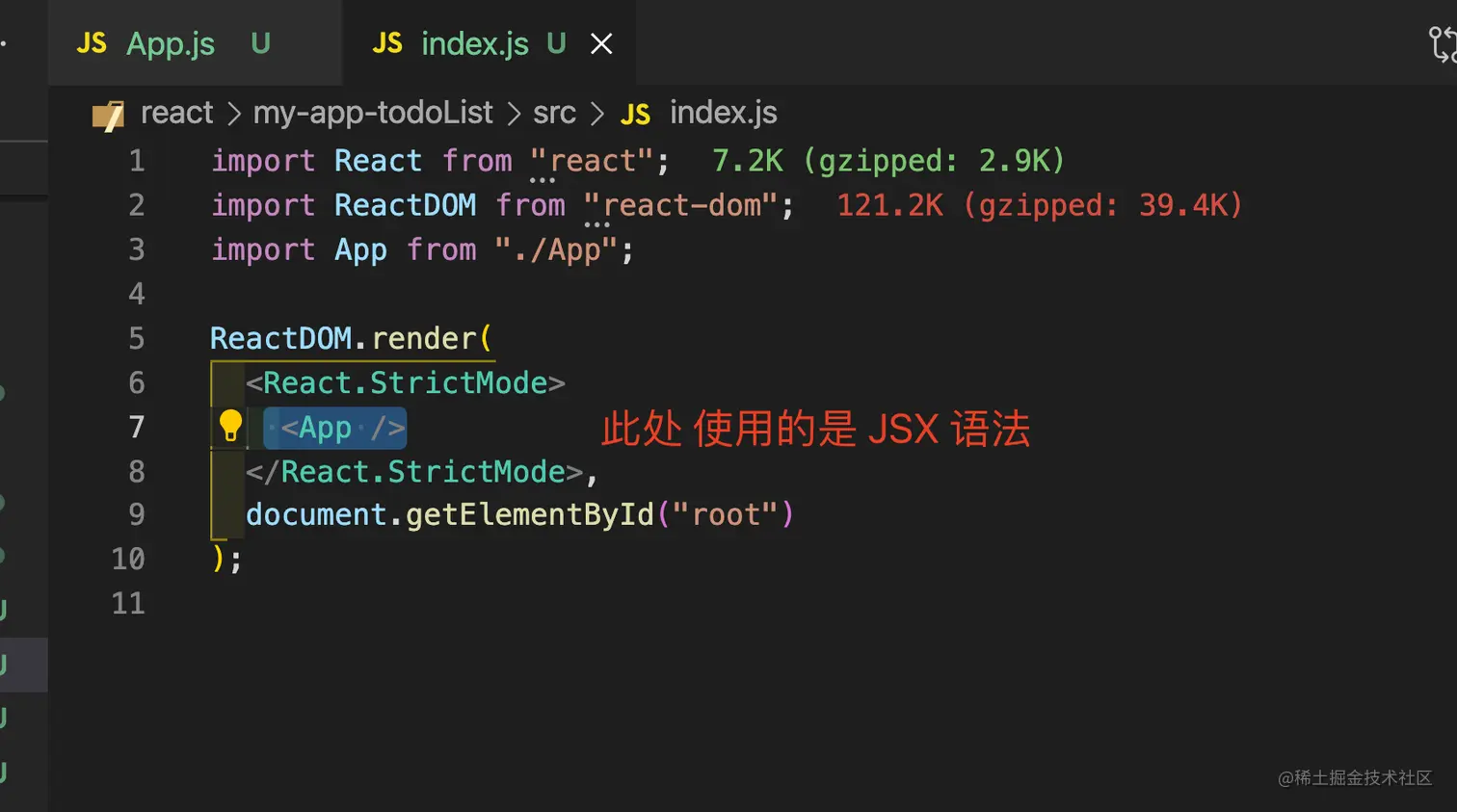Screen dimensions: 1457x812
Task: Click the "react-dom" import string
Action: click(x=680, y=205)
